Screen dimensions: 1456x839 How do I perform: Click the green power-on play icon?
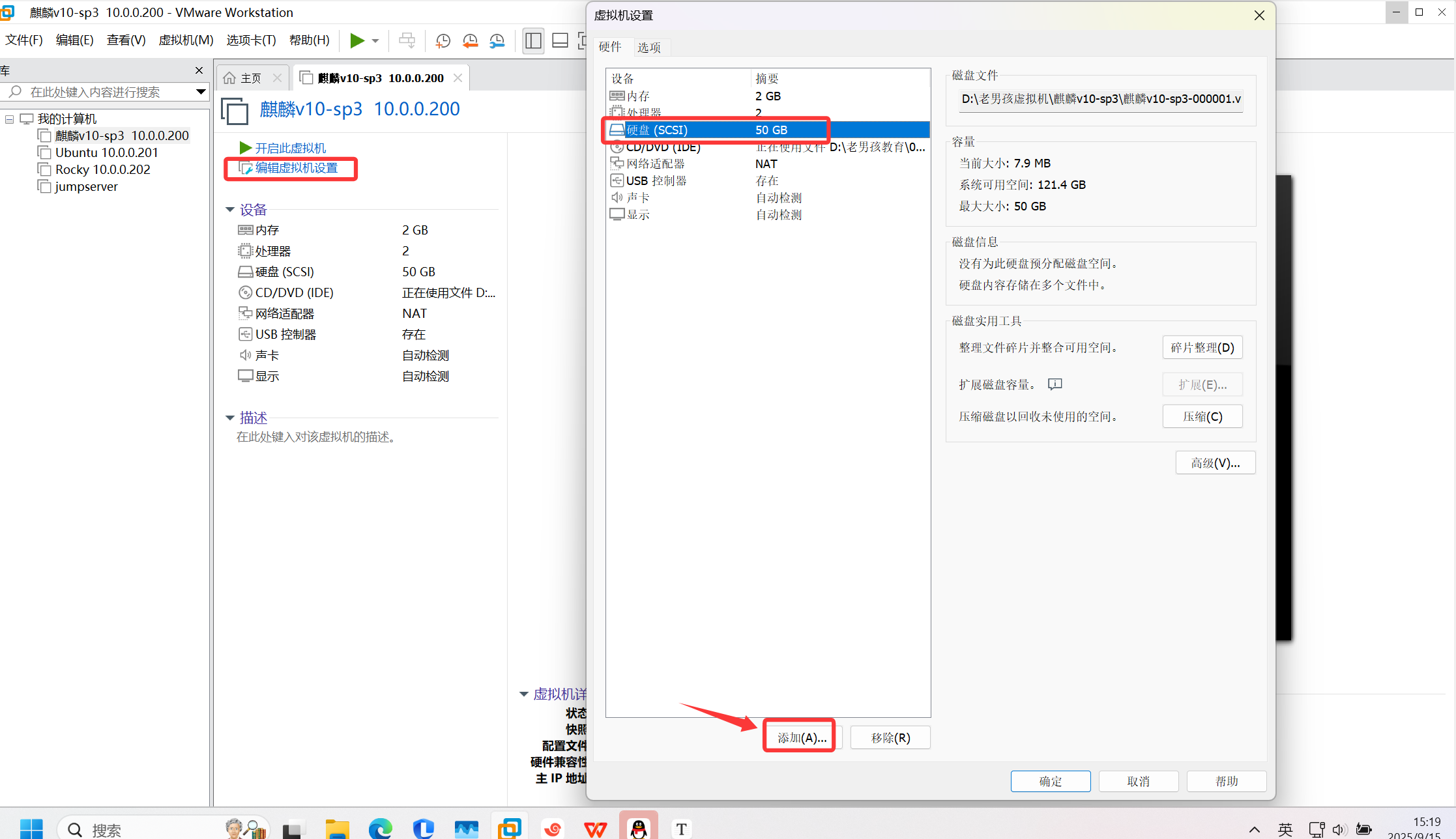357,40
